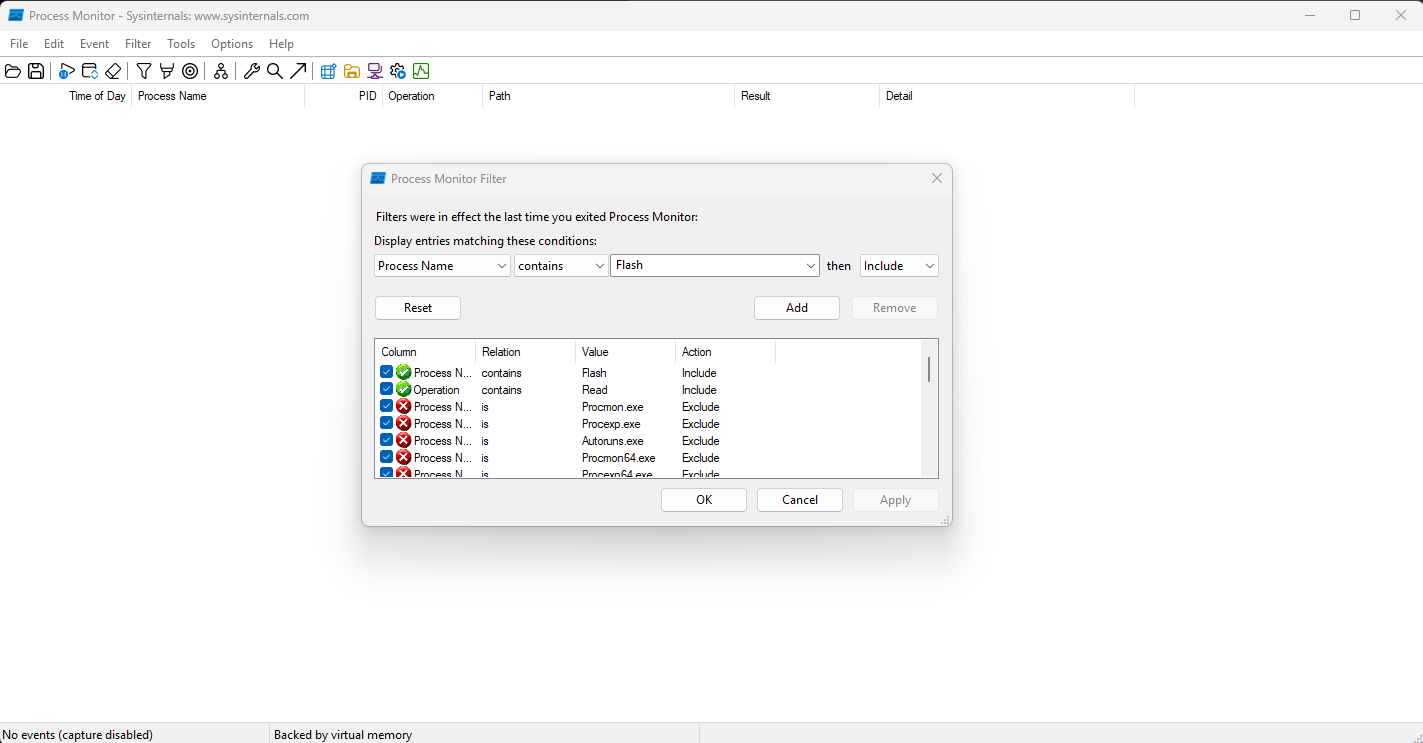
Task: Toggle Show Registry Activity icon
Action: (x=328, y=71)
